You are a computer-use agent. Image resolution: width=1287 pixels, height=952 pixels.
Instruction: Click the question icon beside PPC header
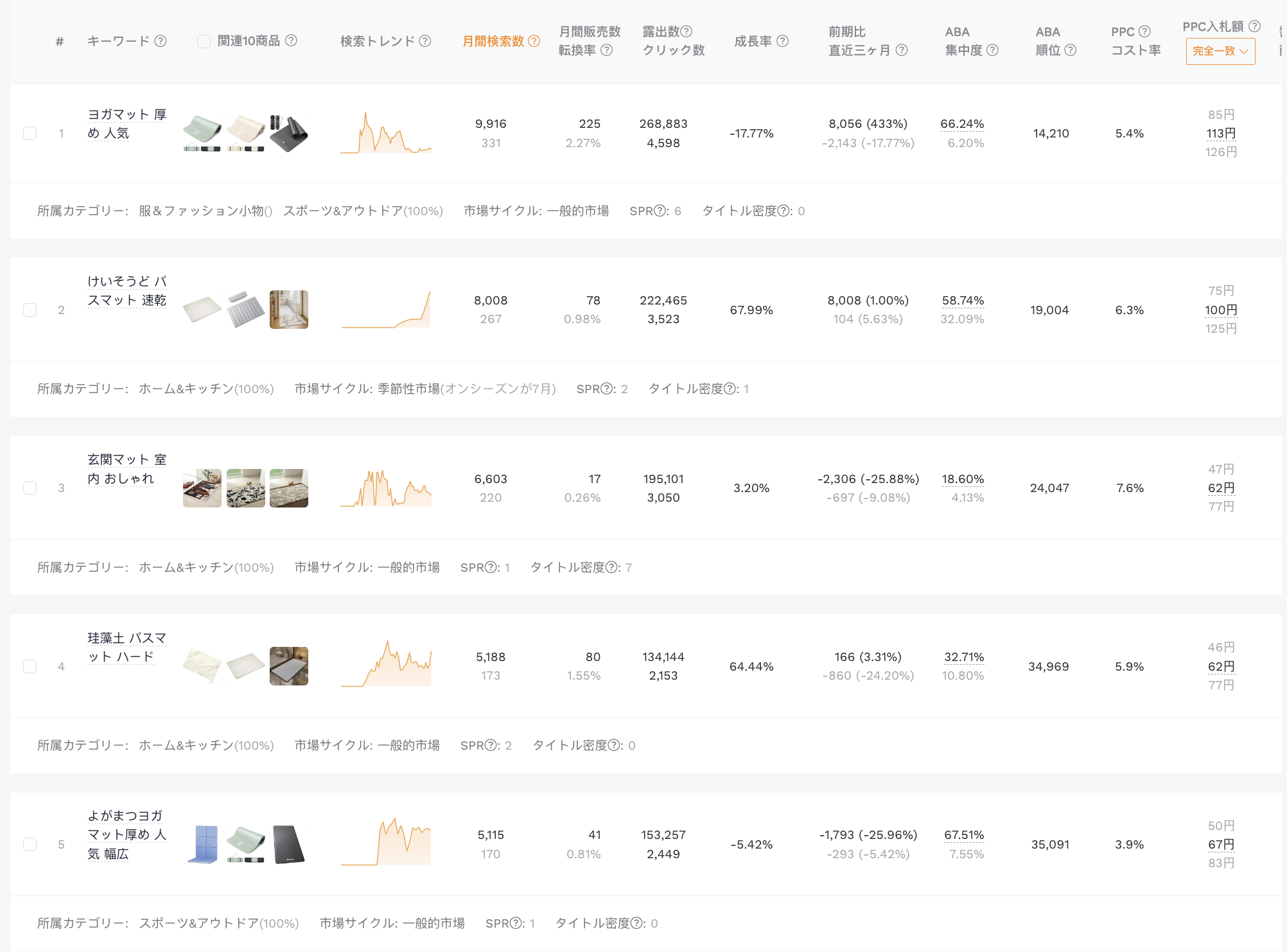tap(1144, 31)
